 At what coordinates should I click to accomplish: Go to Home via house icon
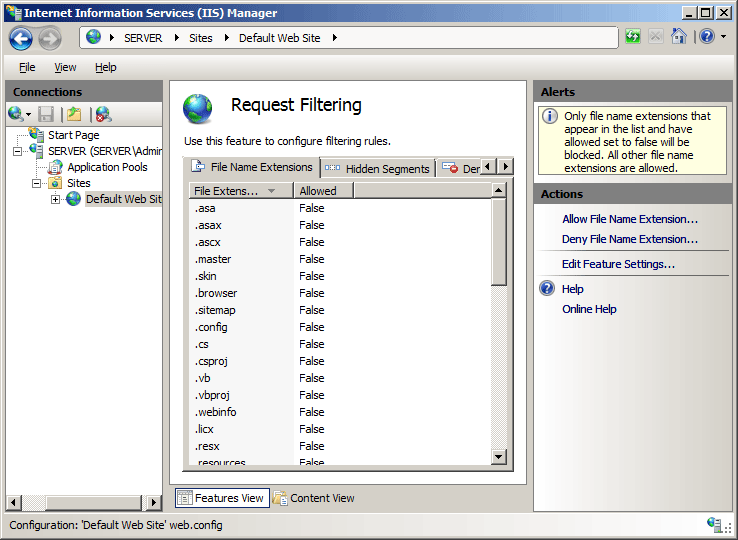(x=678, y=36)
